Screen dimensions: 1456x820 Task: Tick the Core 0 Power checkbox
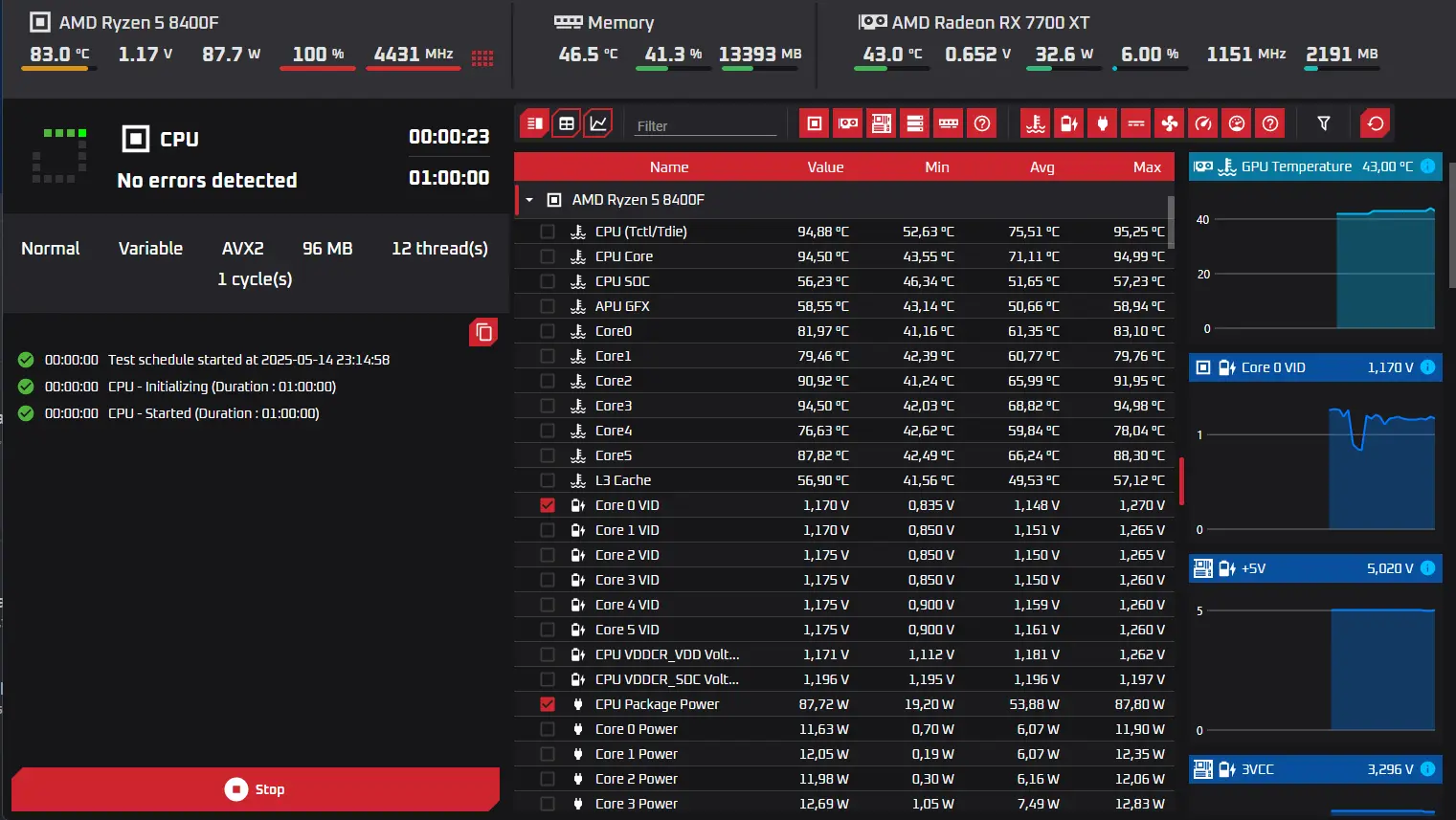pyautogui.click(x=548, y=729)
